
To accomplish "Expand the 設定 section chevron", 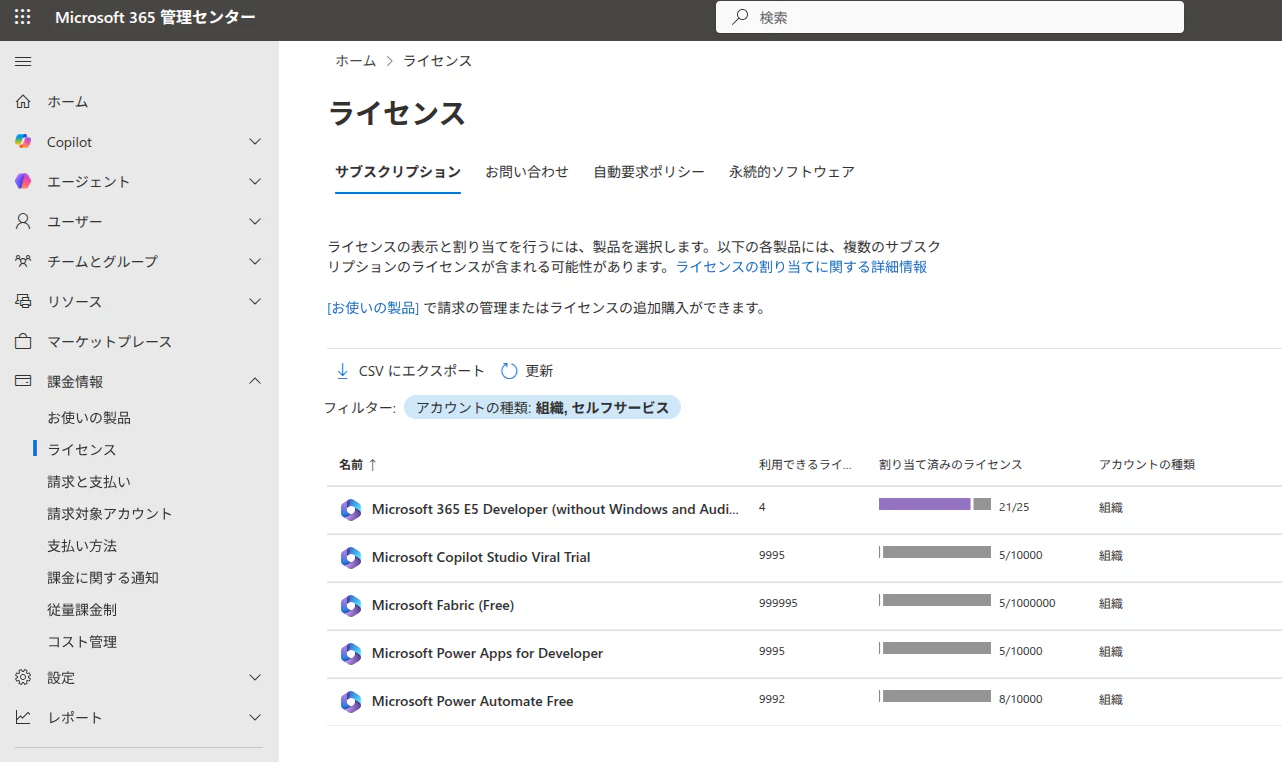I will (255, 678).
